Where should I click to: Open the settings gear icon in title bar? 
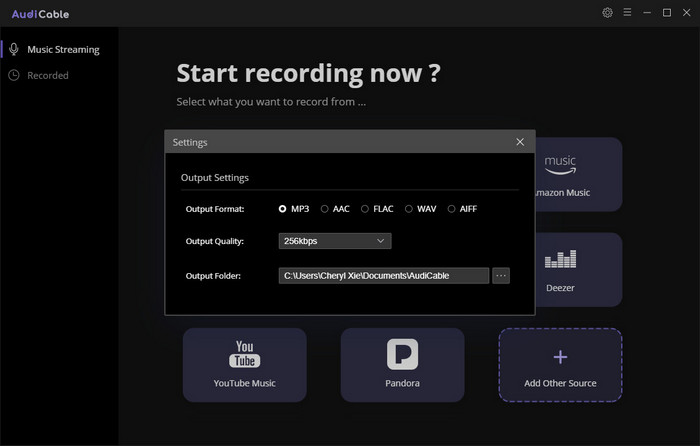click(x=607, y=13)
